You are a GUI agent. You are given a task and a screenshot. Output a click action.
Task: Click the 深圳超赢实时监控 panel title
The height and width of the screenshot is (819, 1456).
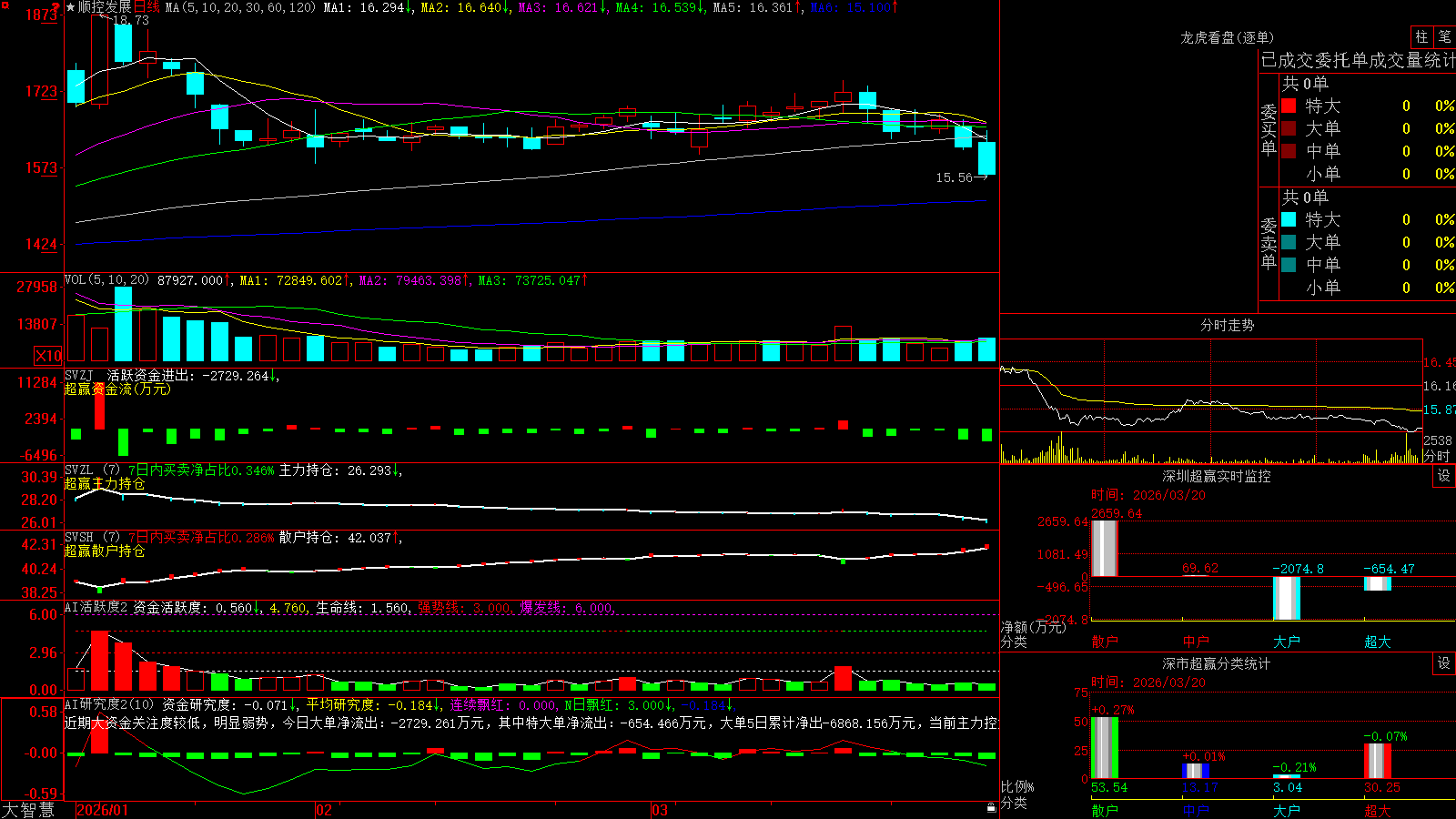click(x=1217, y=476)
